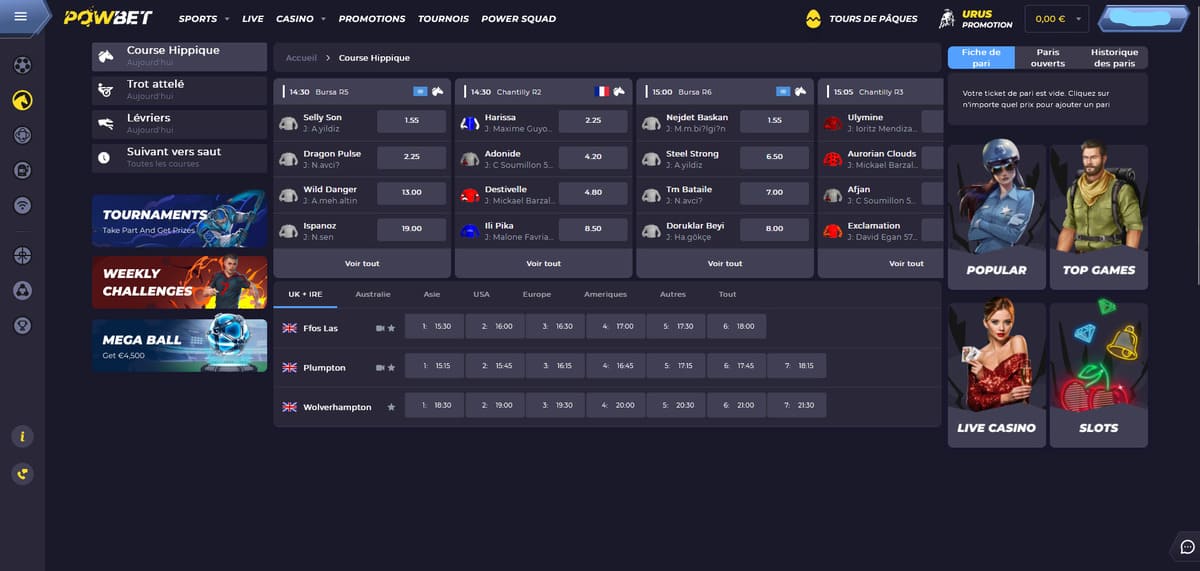Click the horse icon beside Course Hippique

tap(106, 56)
